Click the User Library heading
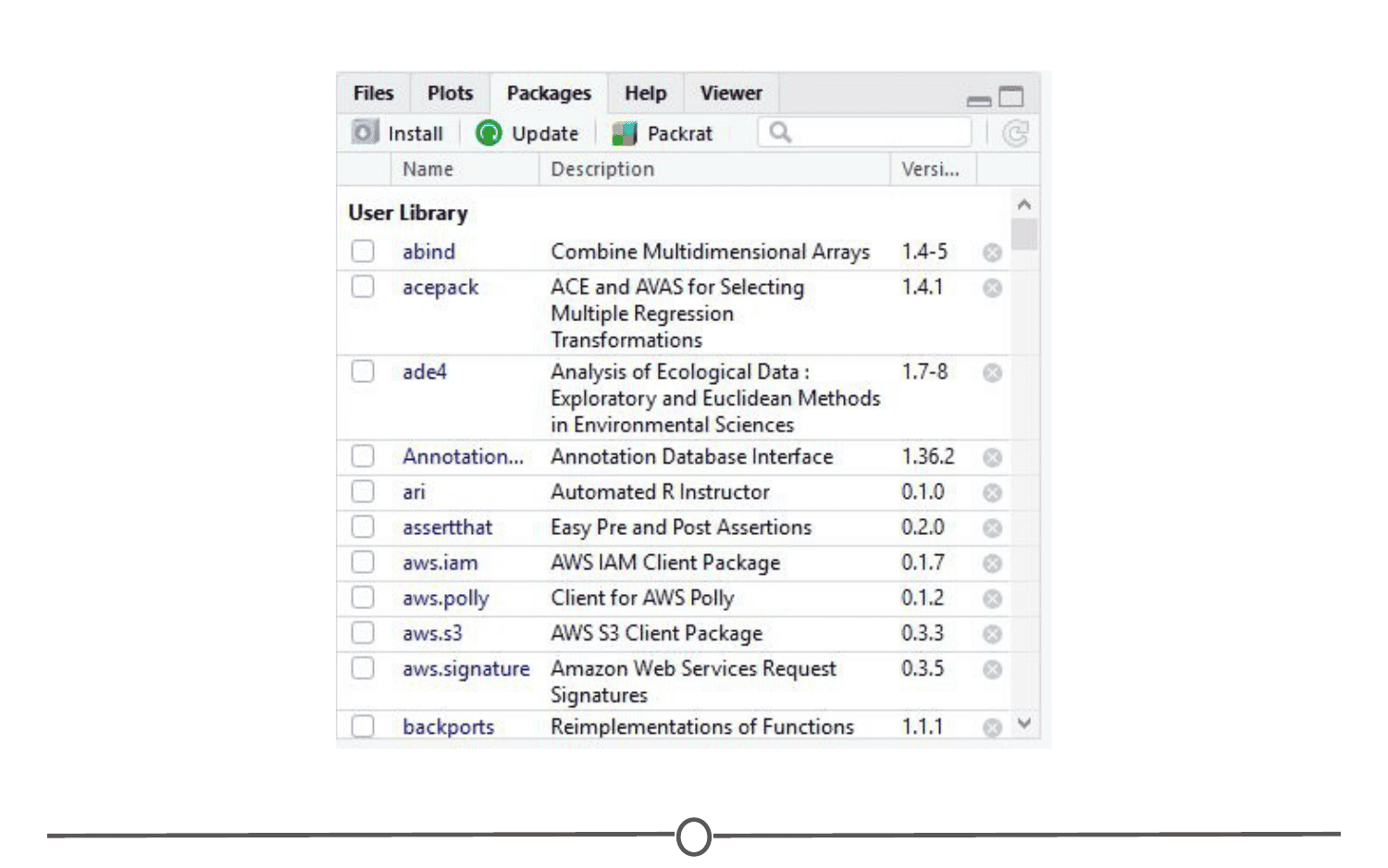This screenshot has height=868, width=1388. 408,213
